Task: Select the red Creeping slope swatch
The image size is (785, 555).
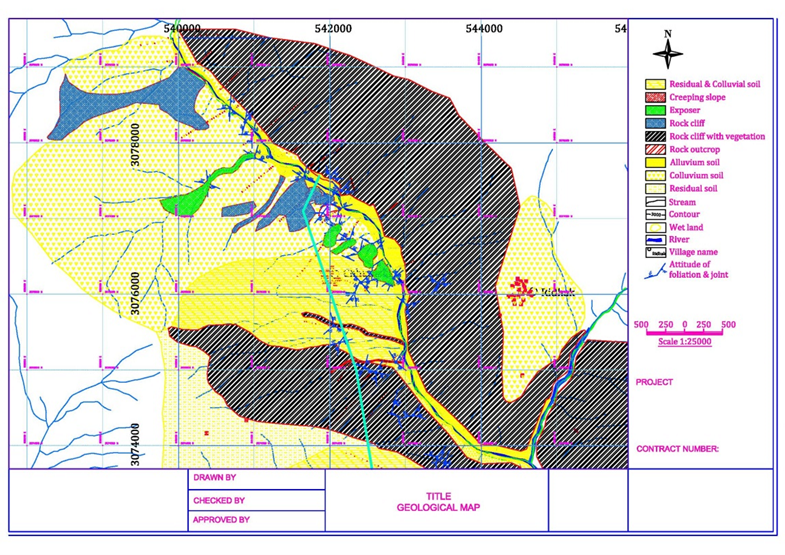Action: tap(655, 97)
